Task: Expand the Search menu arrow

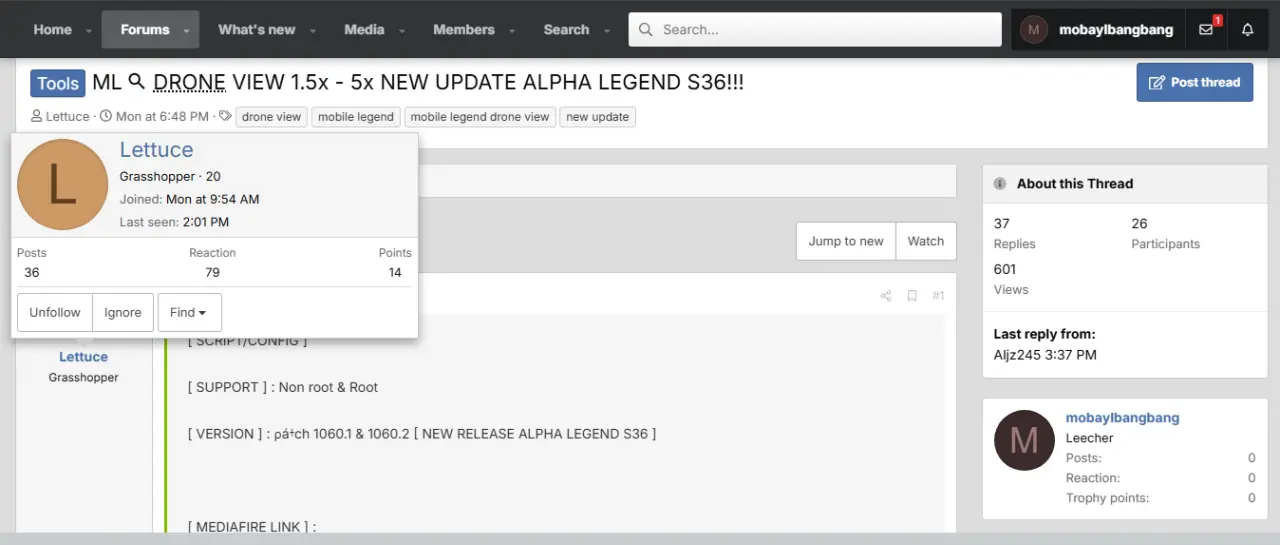Action: click(606, 31)
